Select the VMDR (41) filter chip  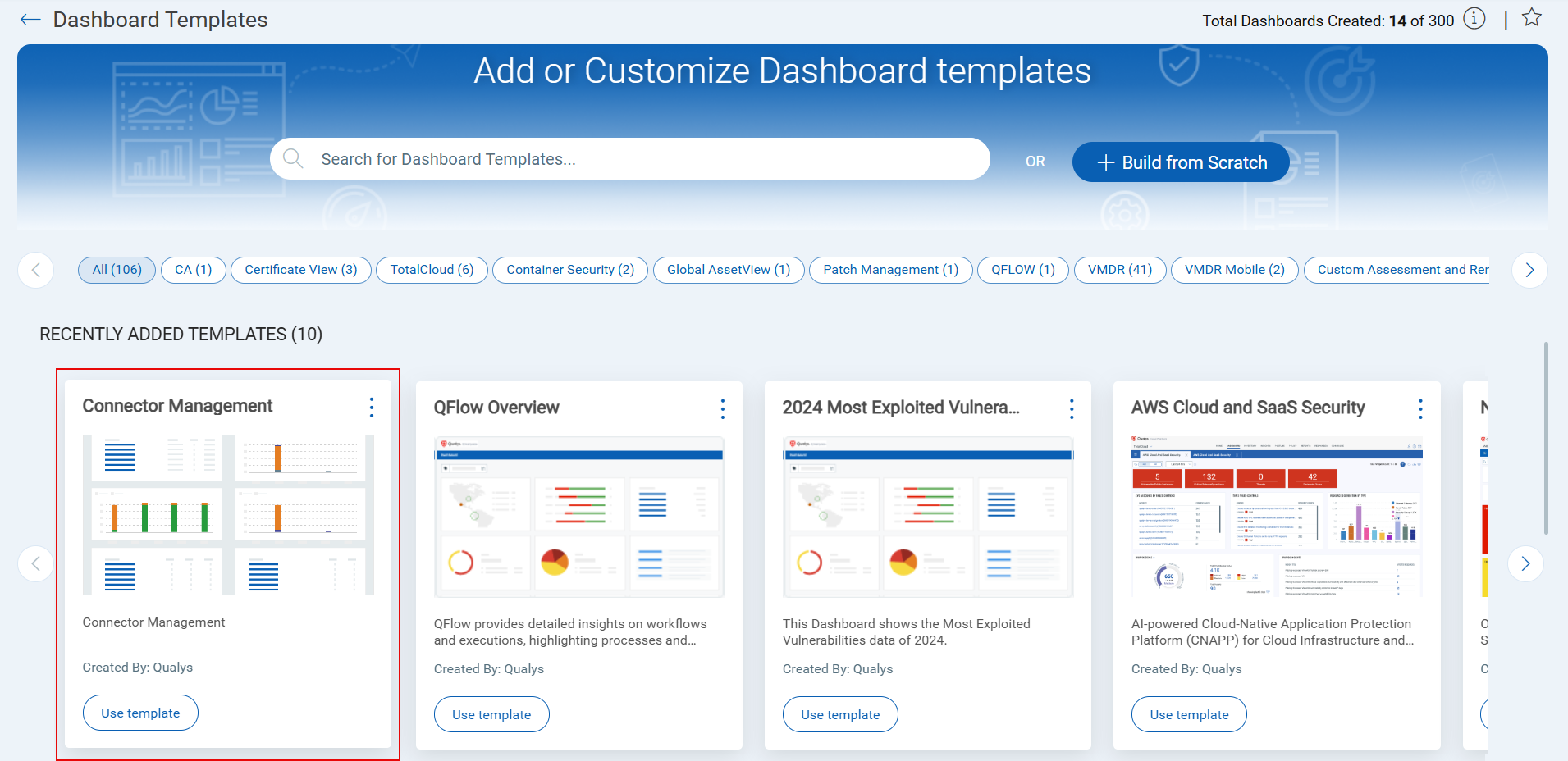[x=1120, y=270]
